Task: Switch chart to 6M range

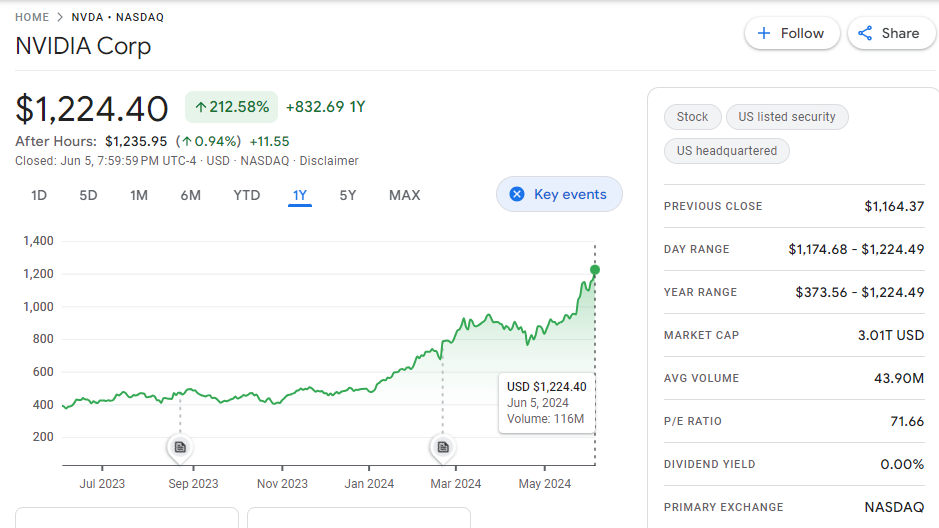Action: [x=190, y=195]
